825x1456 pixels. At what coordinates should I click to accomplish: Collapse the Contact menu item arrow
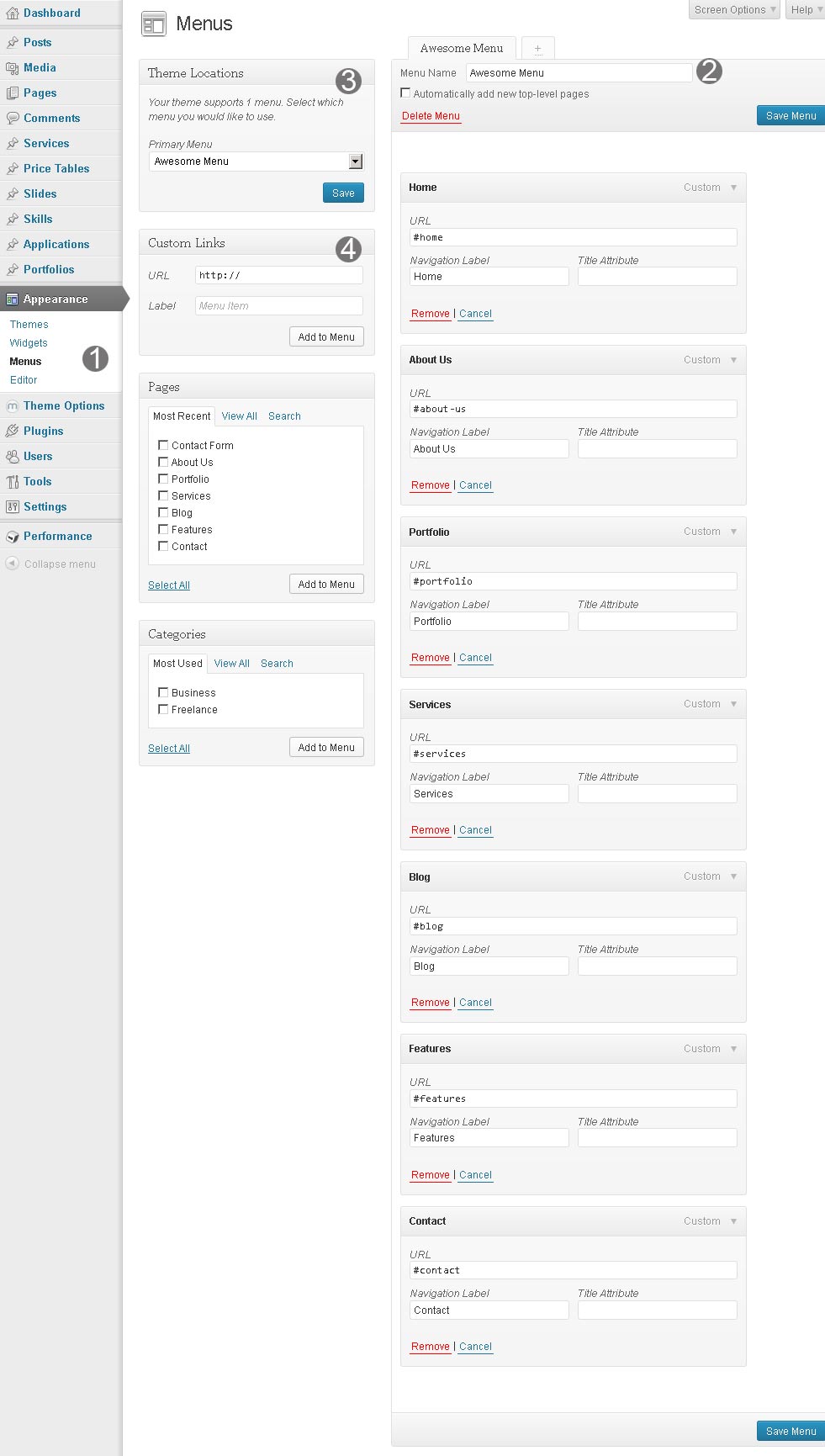(x=733, y=1221)
